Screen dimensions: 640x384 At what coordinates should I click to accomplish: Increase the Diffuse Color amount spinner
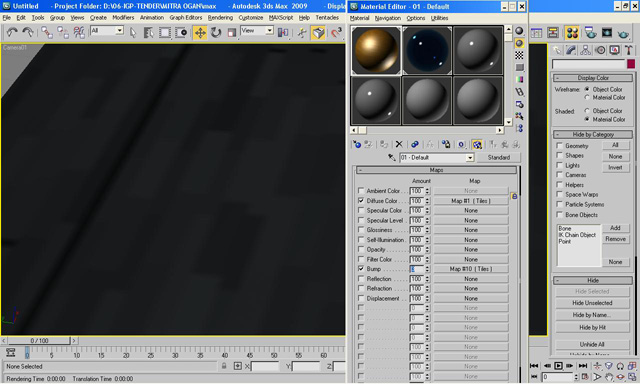[427, 199]
